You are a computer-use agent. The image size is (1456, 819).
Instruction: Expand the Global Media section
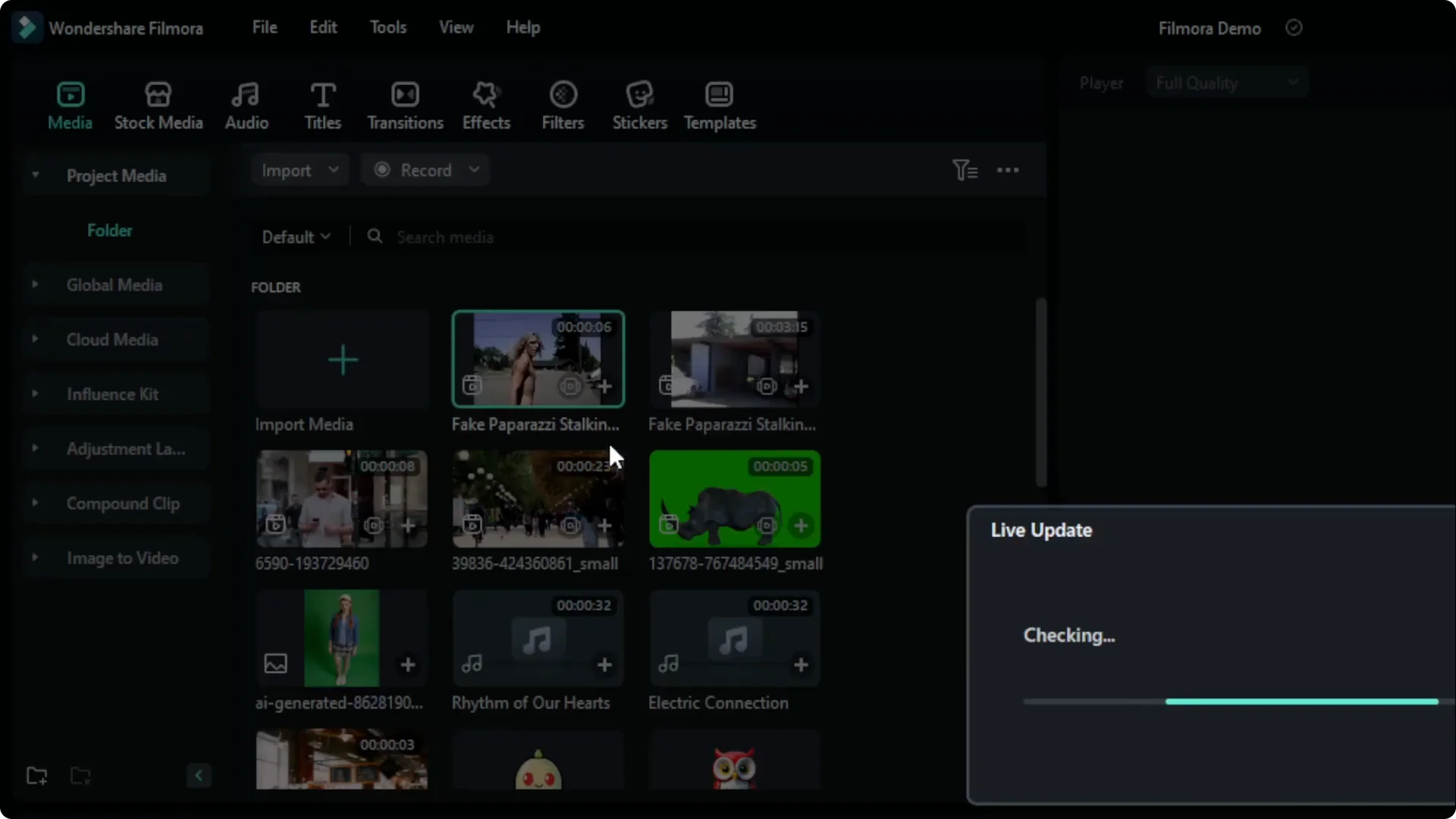point(34,284)
